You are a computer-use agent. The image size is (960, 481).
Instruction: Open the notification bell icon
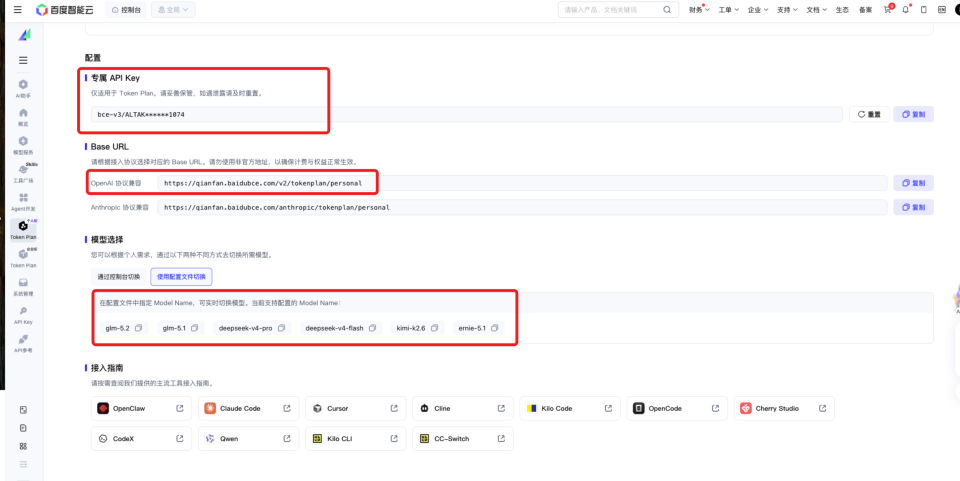pos(906,10)
